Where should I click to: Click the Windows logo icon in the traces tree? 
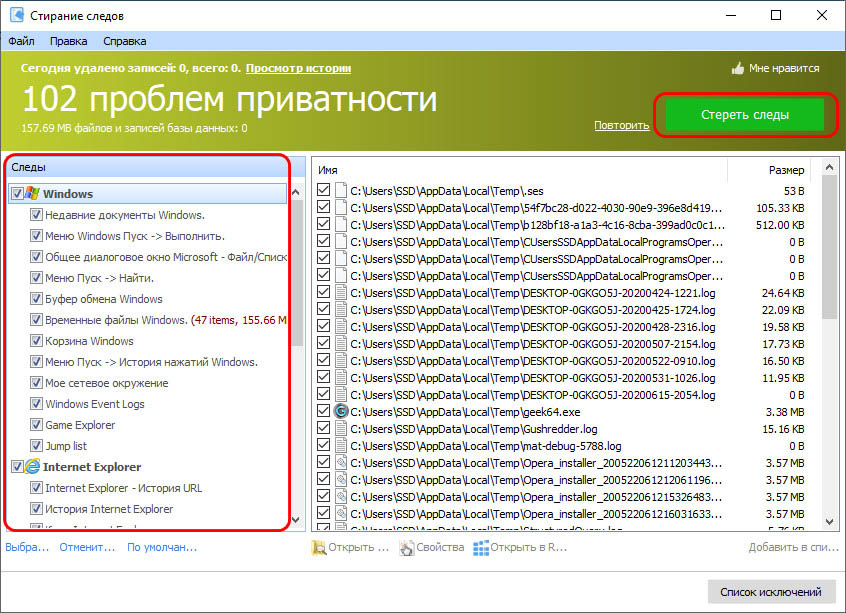(32, 194)
